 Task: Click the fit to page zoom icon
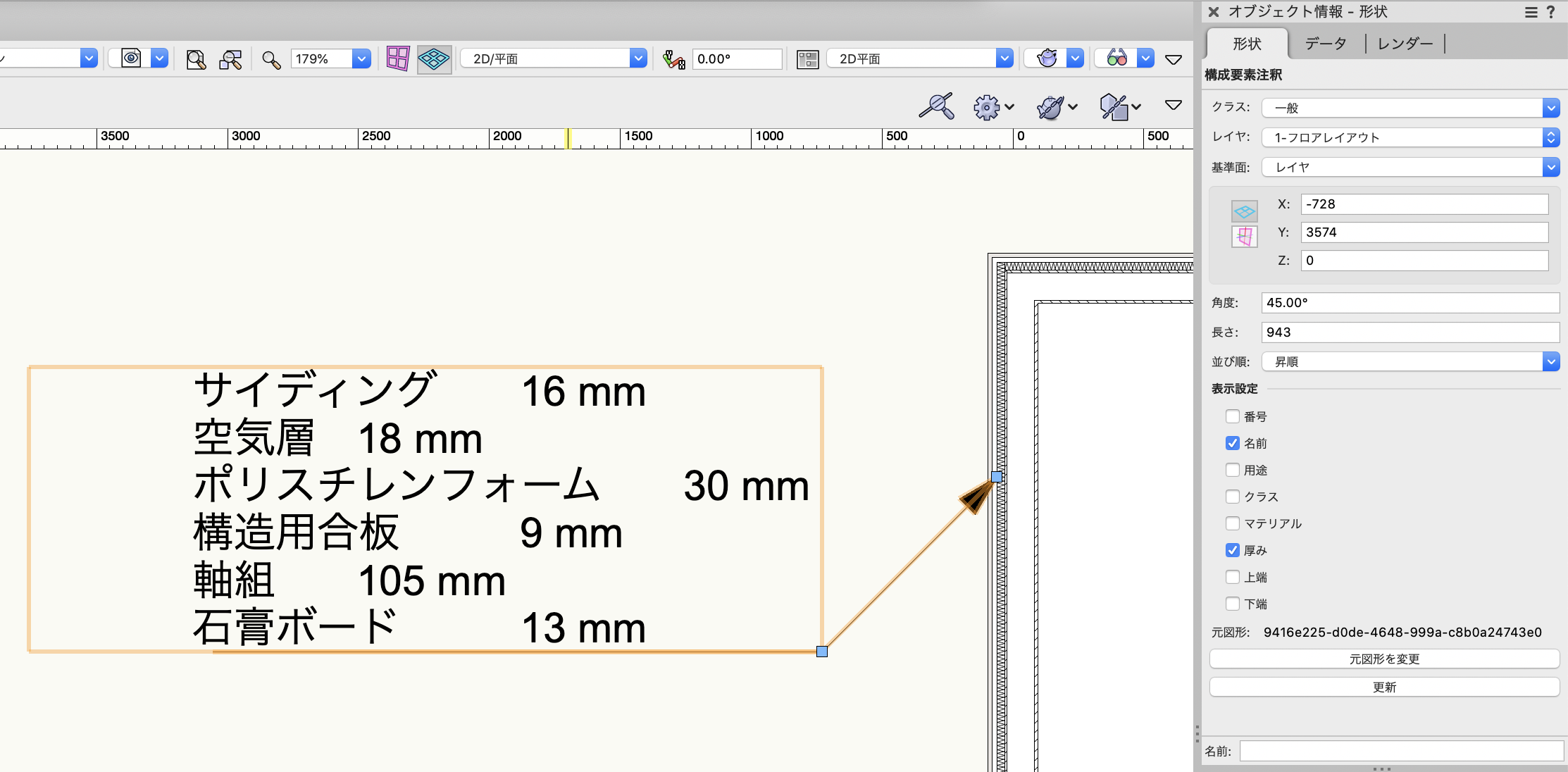[196, 59]
